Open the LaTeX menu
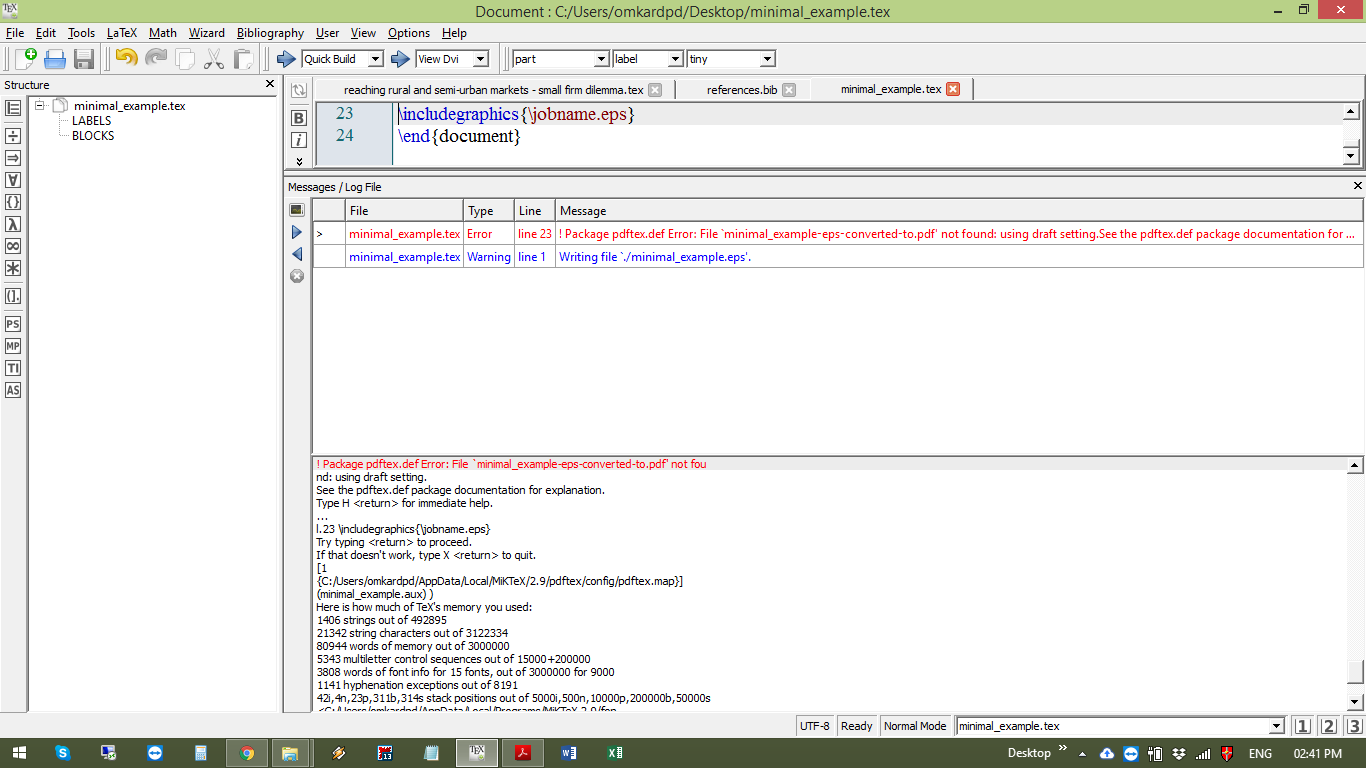This screenshot has height=768, width=1366. pyautogui.click(x=122, y=33)
